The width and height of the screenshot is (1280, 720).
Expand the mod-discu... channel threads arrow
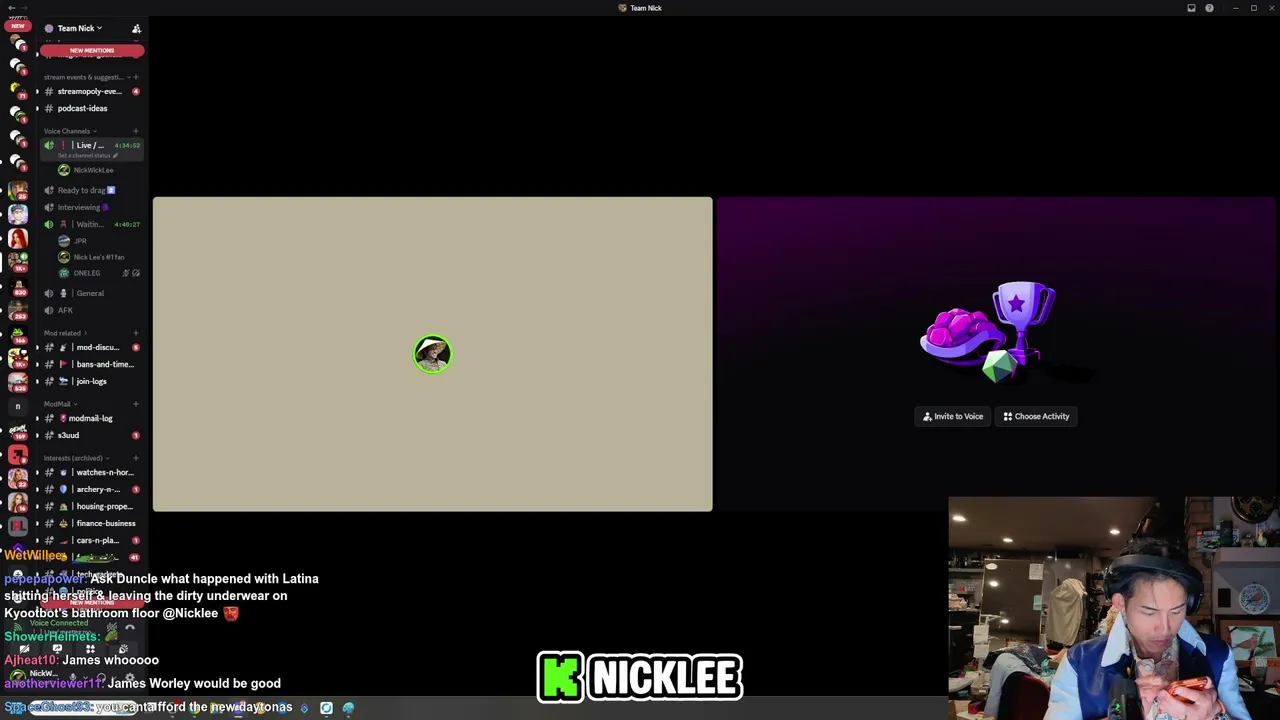[37, 348]
